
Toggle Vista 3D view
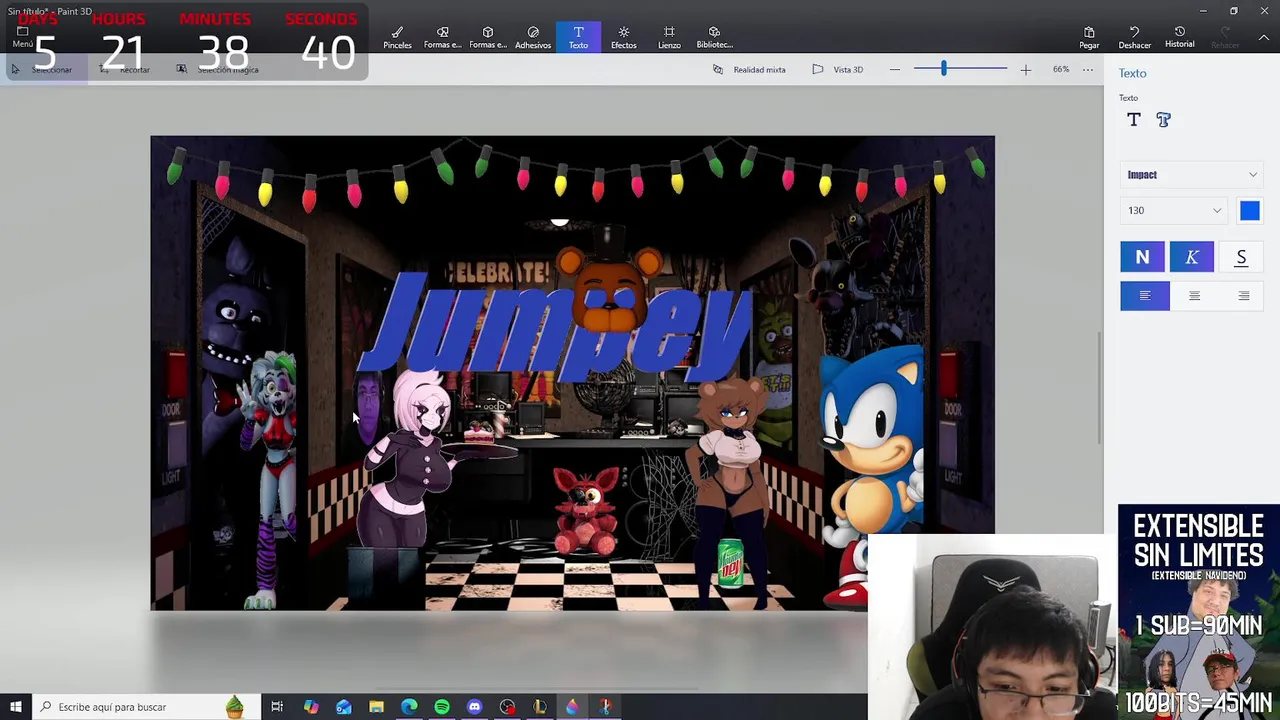point(838,69)
